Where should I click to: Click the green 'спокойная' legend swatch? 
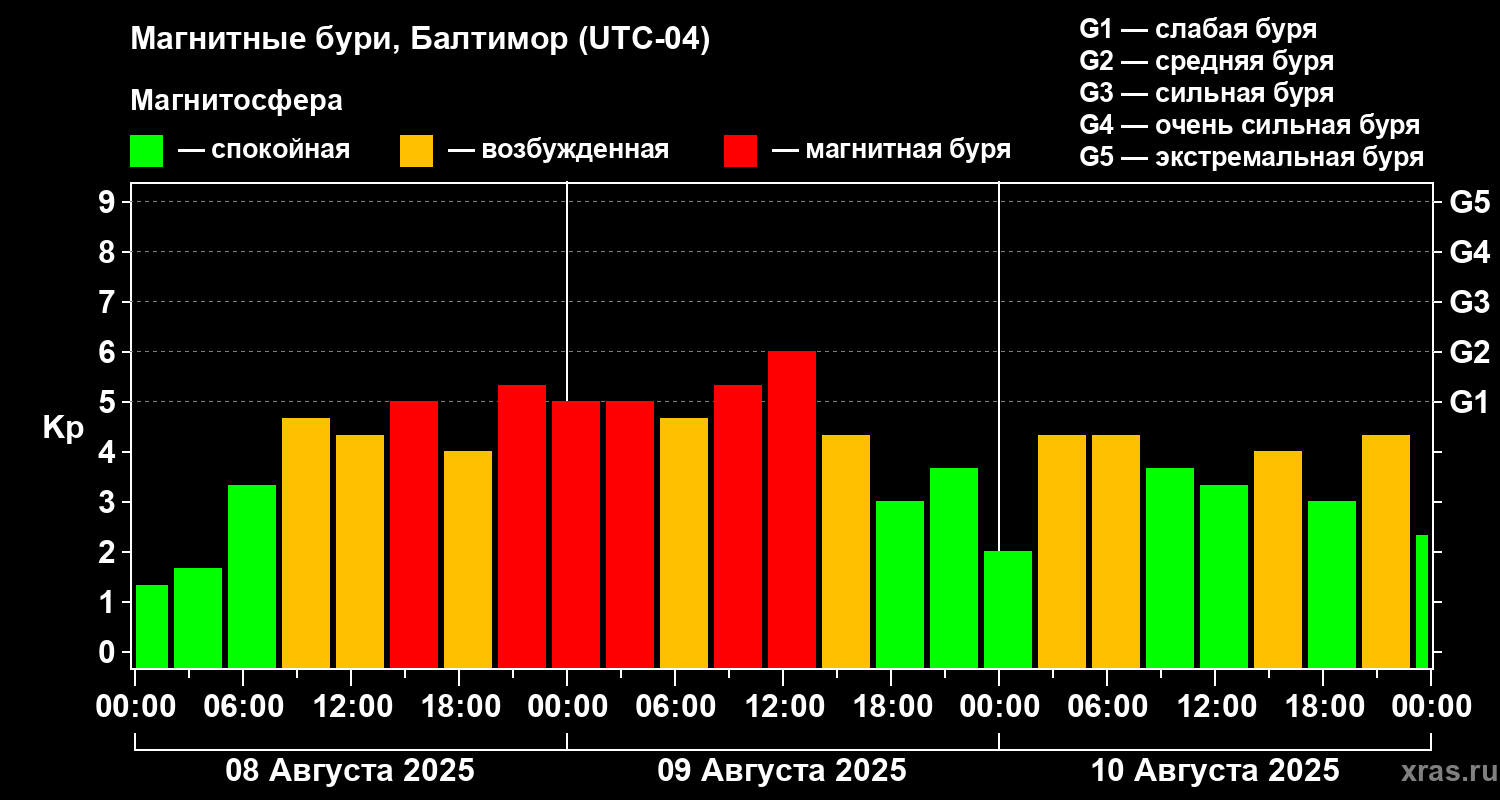pyautogui.click(x=146, y=151)
